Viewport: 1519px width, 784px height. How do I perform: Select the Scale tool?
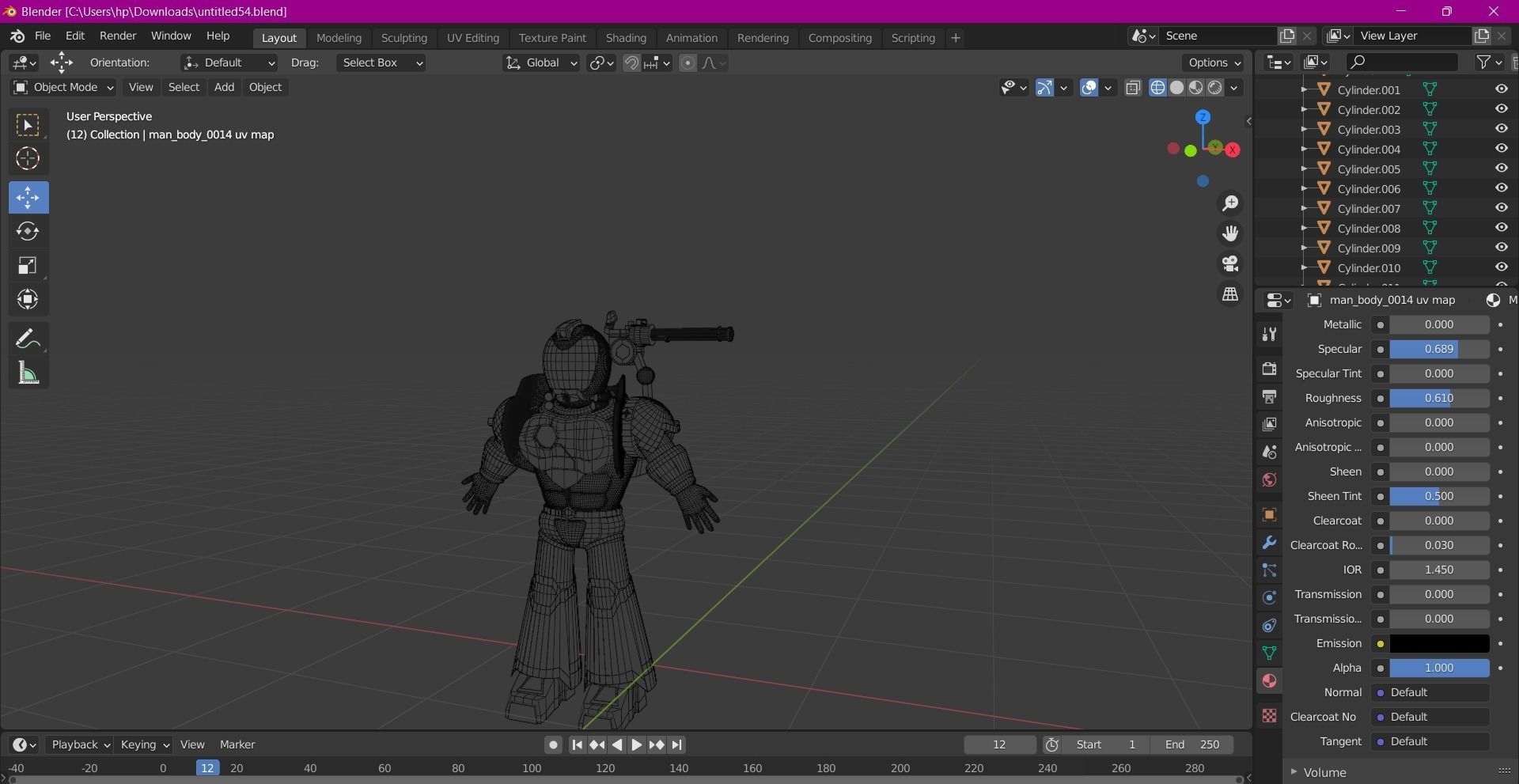(x=28, y=265)
